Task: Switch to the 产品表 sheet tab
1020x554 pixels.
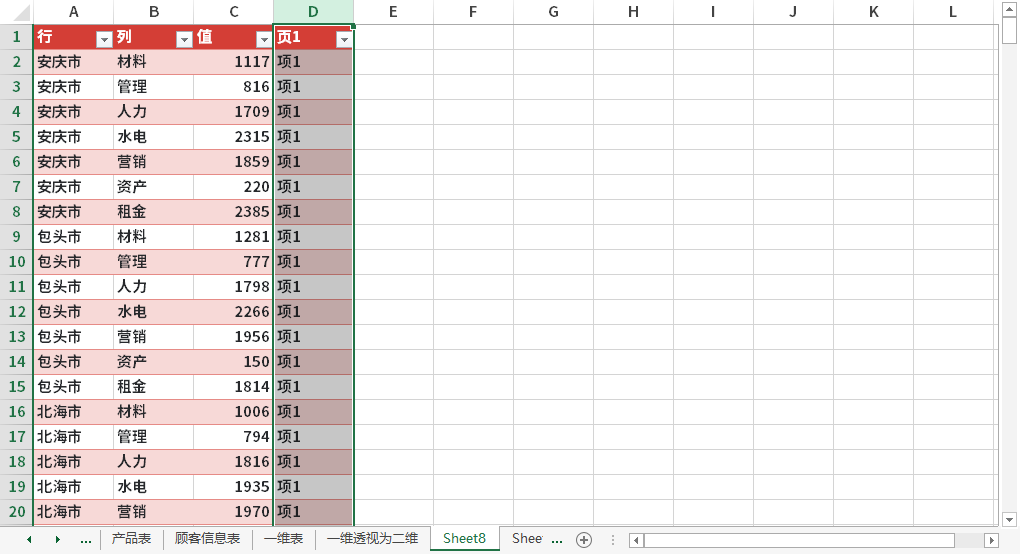Action: coord(131,538)
